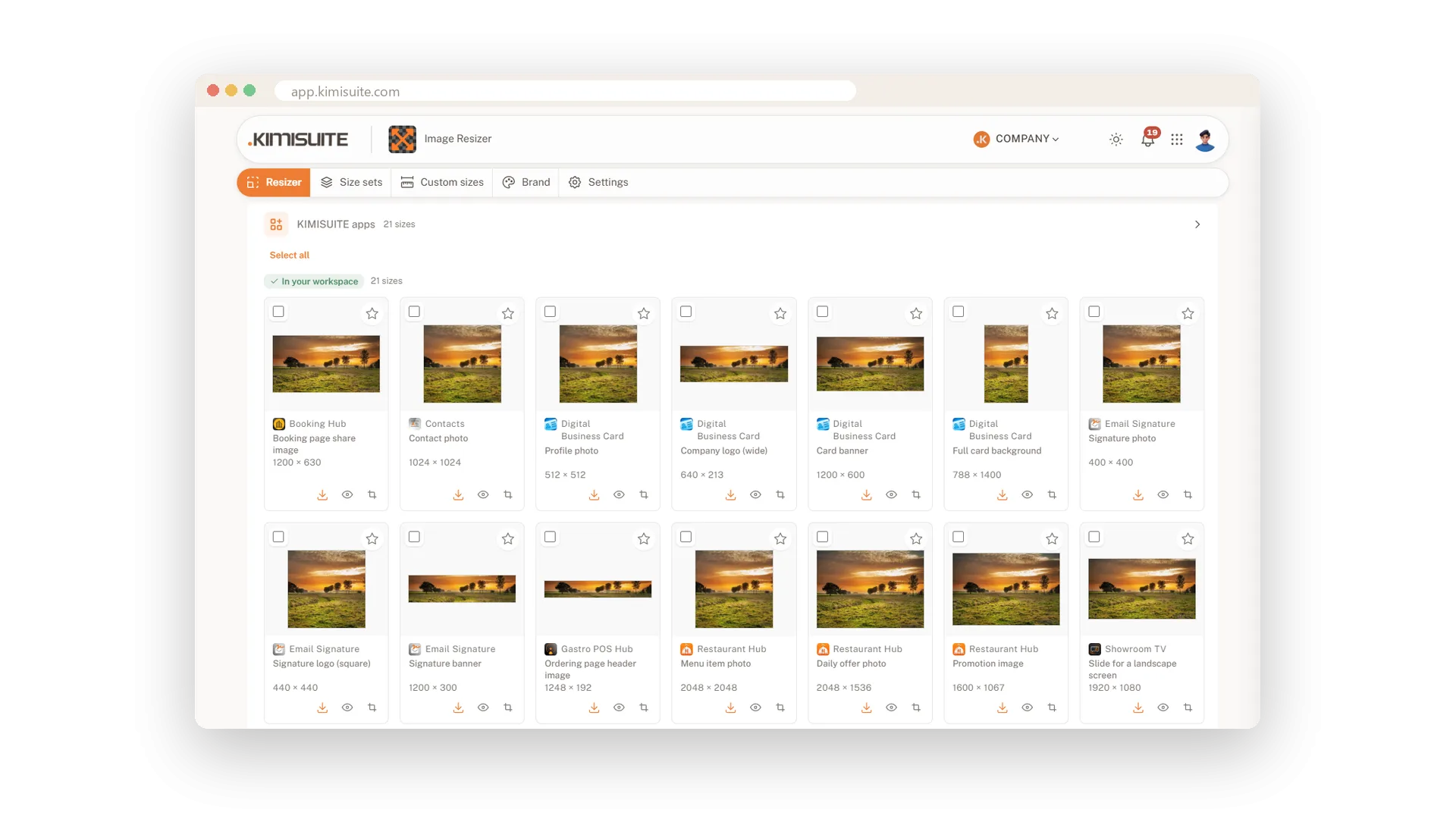Image resolution: width=1456 pixels, height=819 pixels.
Task: Select the Company logo (wide) checkbox
Action: click(686, 312)
